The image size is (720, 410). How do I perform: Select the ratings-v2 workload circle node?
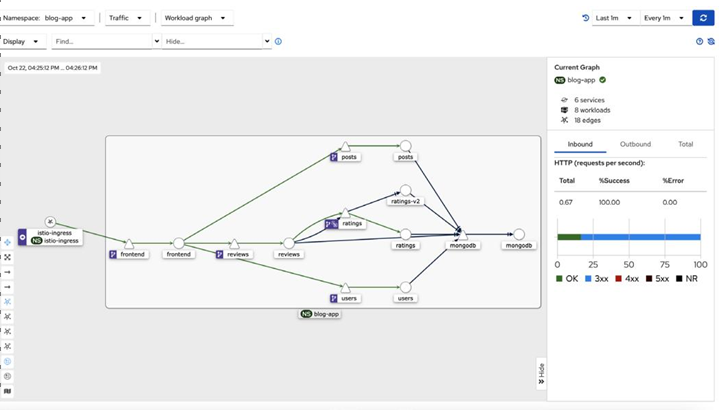coord(405,190)
